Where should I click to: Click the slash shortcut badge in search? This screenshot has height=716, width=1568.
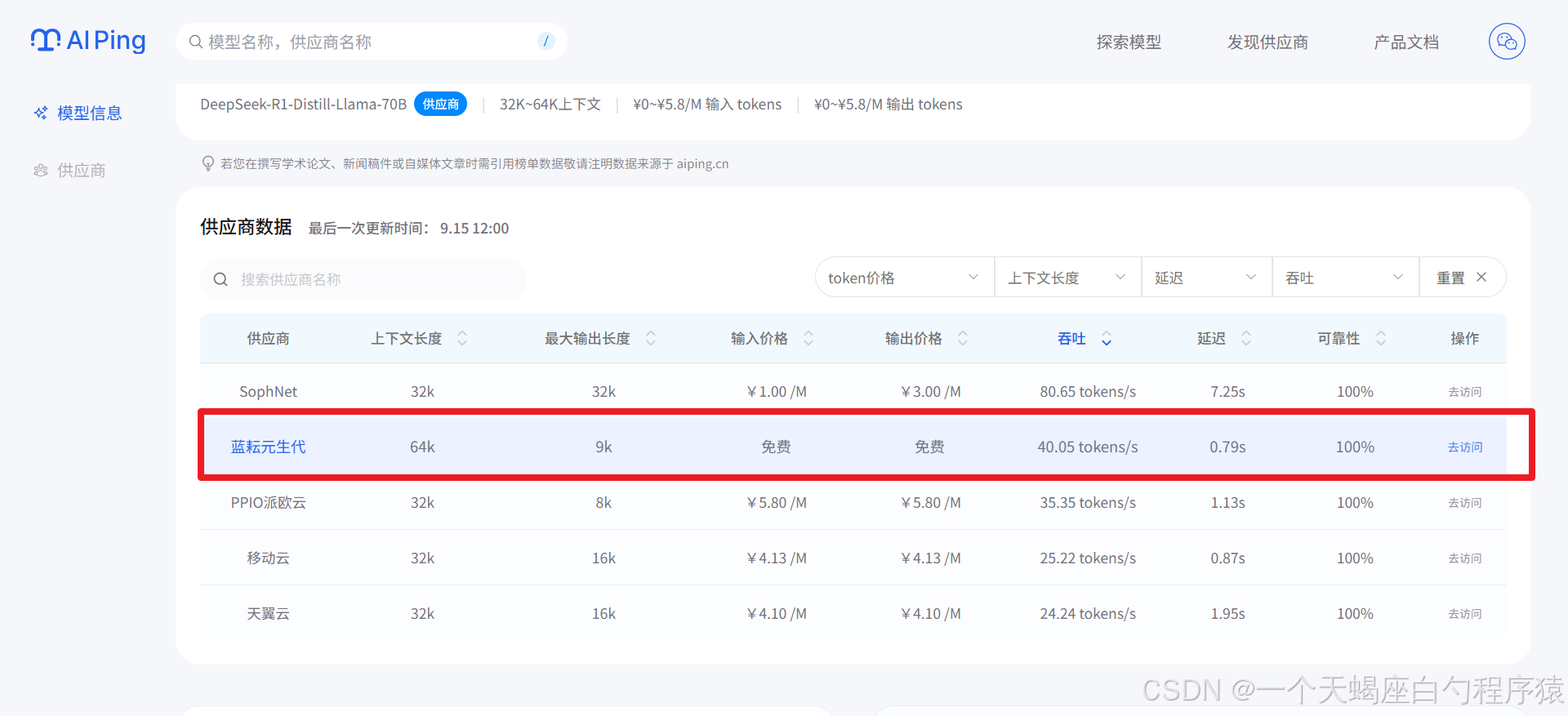(546, 41)
